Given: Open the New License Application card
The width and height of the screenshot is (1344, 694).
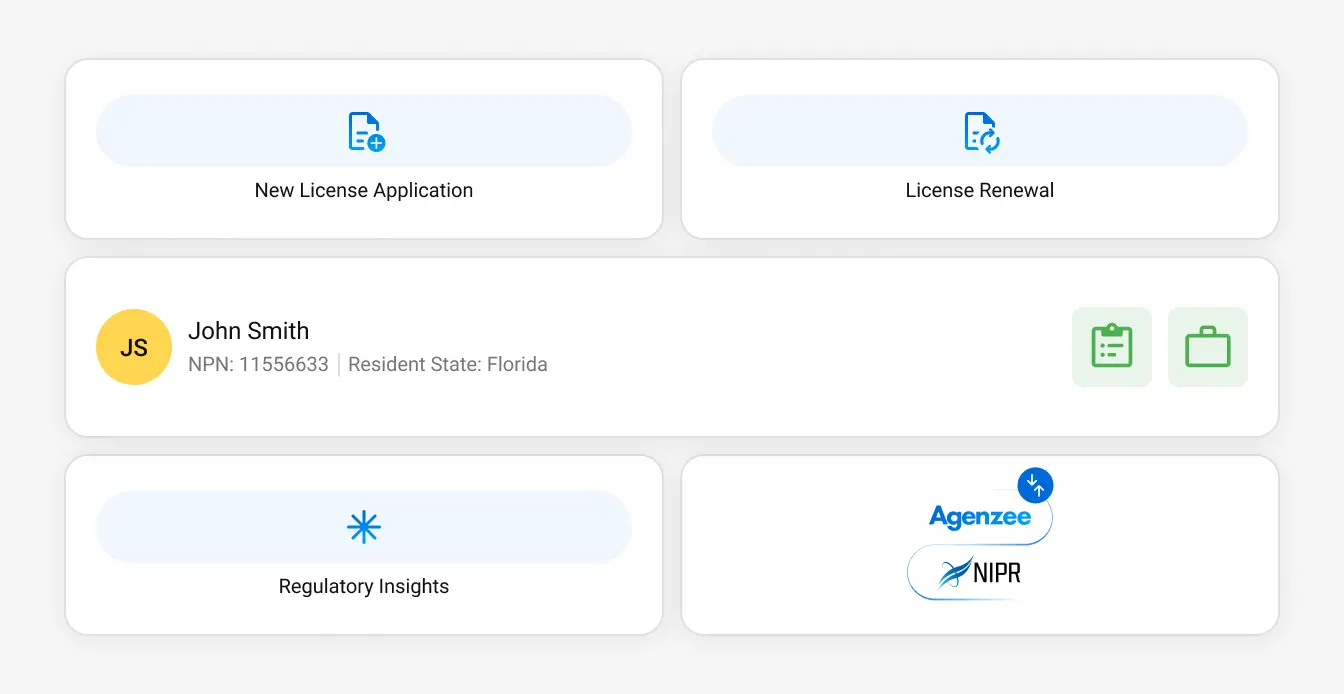Looking at the screenshot, I should coord(364,148).
